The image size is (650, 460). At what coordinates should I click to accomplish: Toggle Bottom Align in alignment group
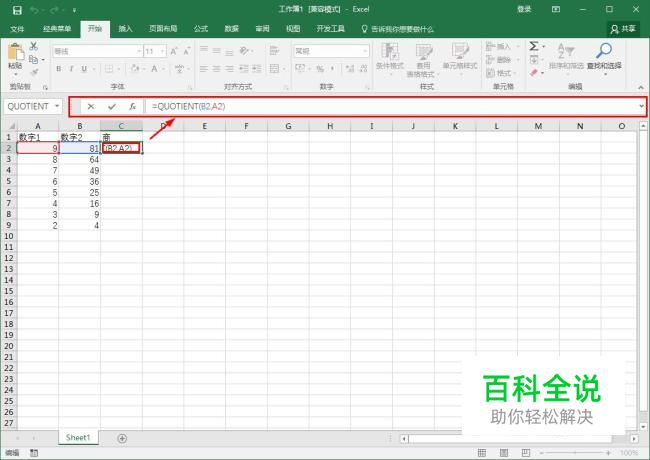[x=229, y=51]
